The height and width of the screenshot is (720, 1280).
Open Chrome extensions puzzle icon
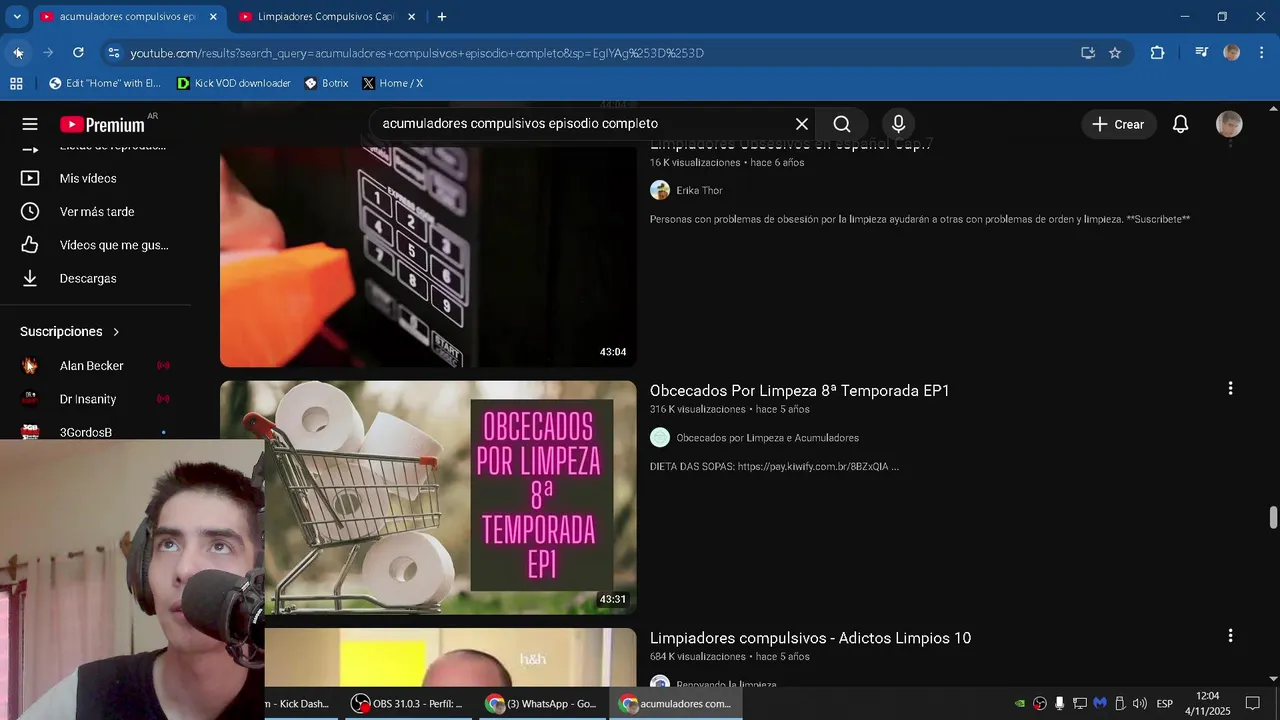tap(1158, 53)
